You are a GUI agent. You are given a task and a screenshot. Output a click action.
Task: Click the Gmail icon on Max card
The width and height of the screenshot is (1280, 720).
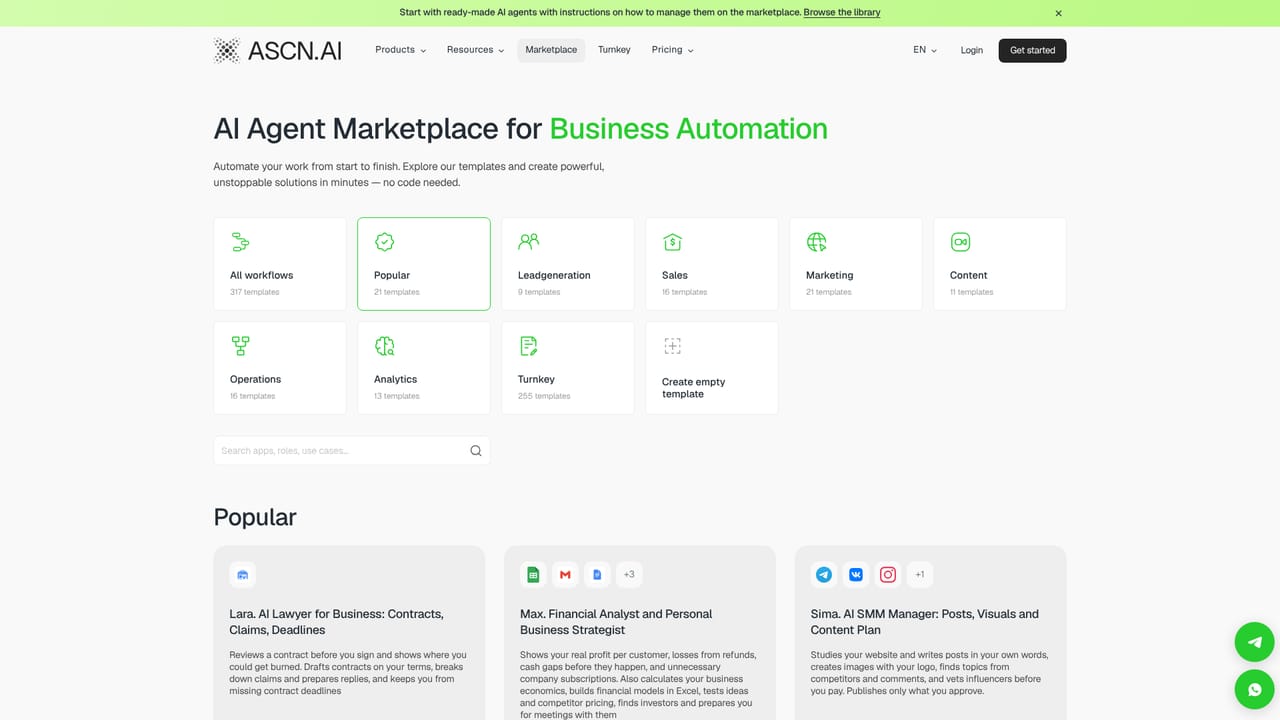point(565,574)
